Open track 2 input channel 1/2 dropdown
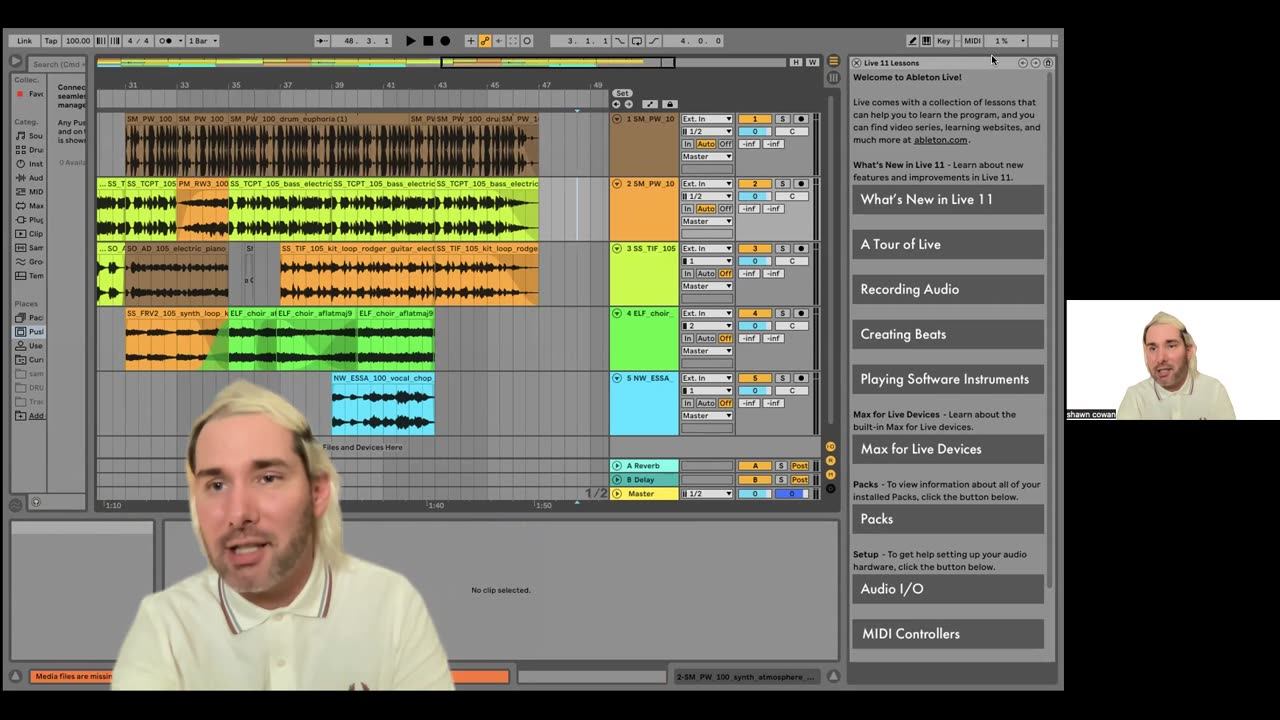The image size is (1280, 720). click(x=707, y=196)
